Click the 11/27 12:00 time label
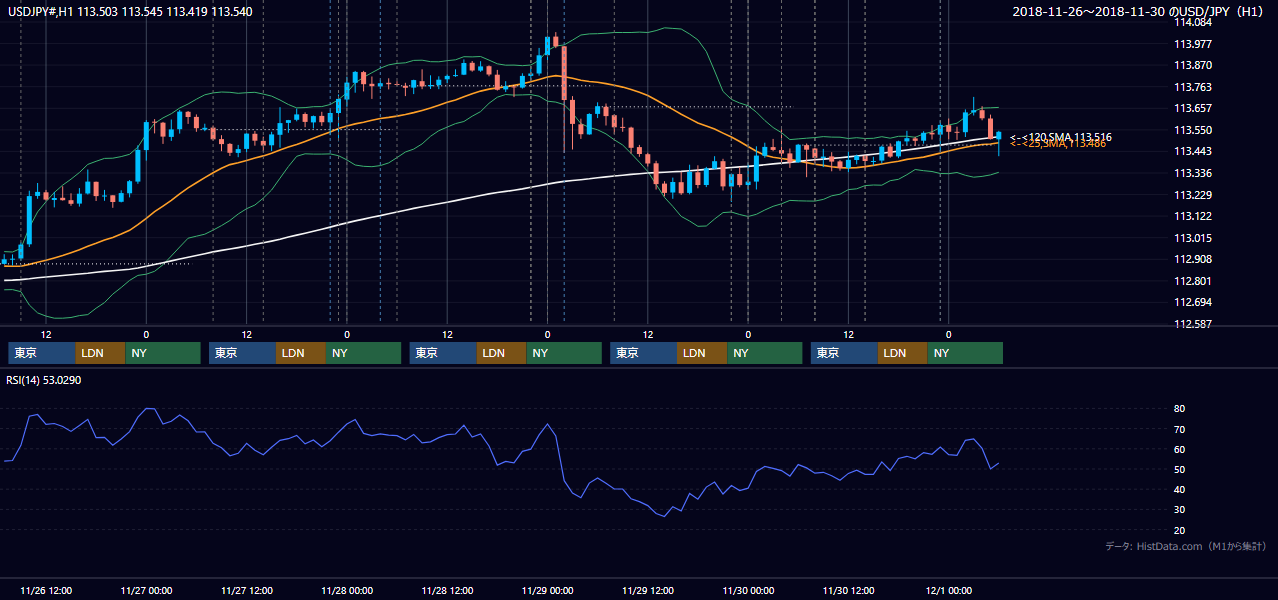 point(246,590)
